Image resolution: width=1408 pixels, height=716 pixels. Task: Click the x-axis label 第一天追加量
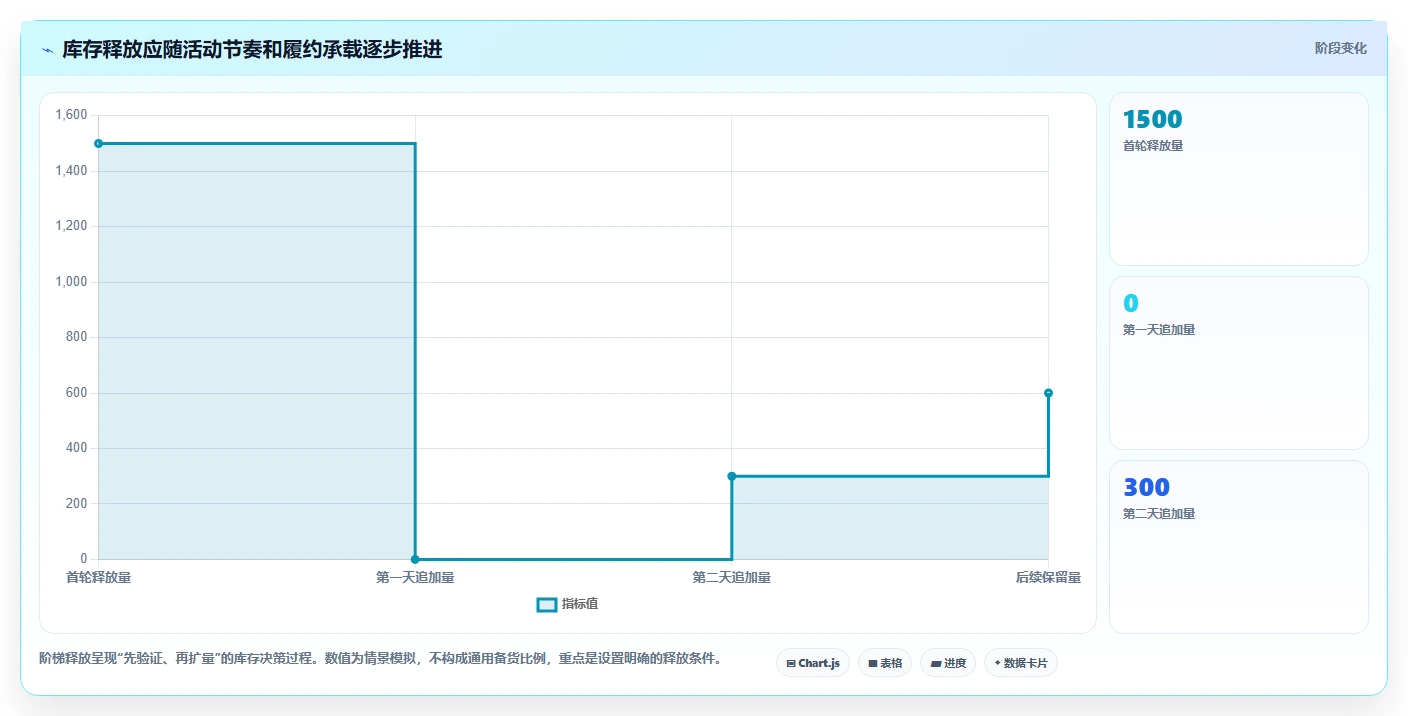click(415, 578)
